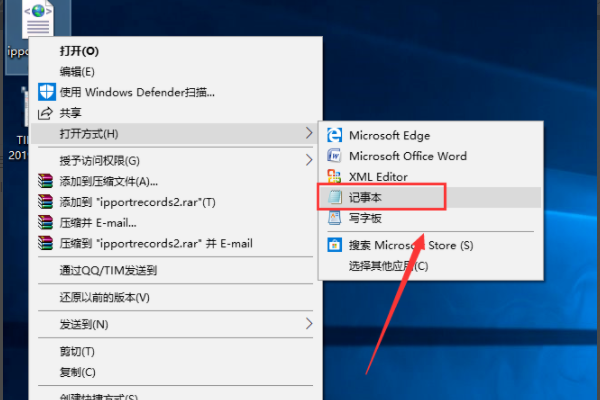
Task: Choose 通过QQ/TIM发送到
Action: click(176, 271)
